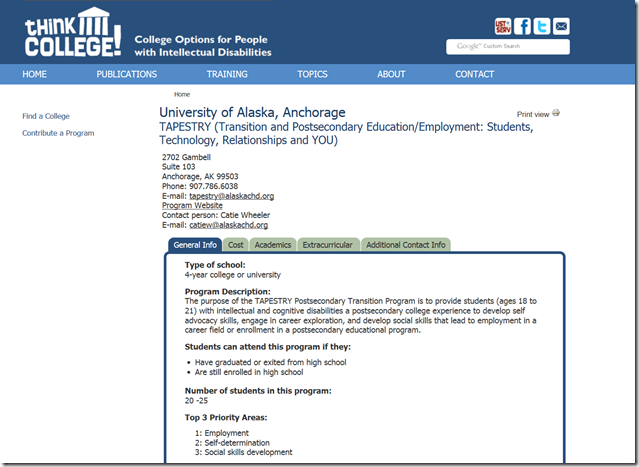Focus the Google Custom Search field
This screenshot has height=467, width=639.
(x=508, y=46)
